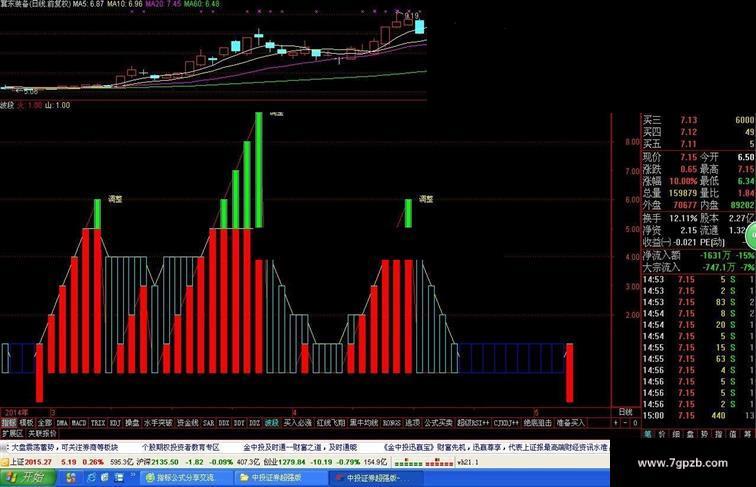
Task: Select the 值 tab in quote panel
Action: [x=733, y=434]
